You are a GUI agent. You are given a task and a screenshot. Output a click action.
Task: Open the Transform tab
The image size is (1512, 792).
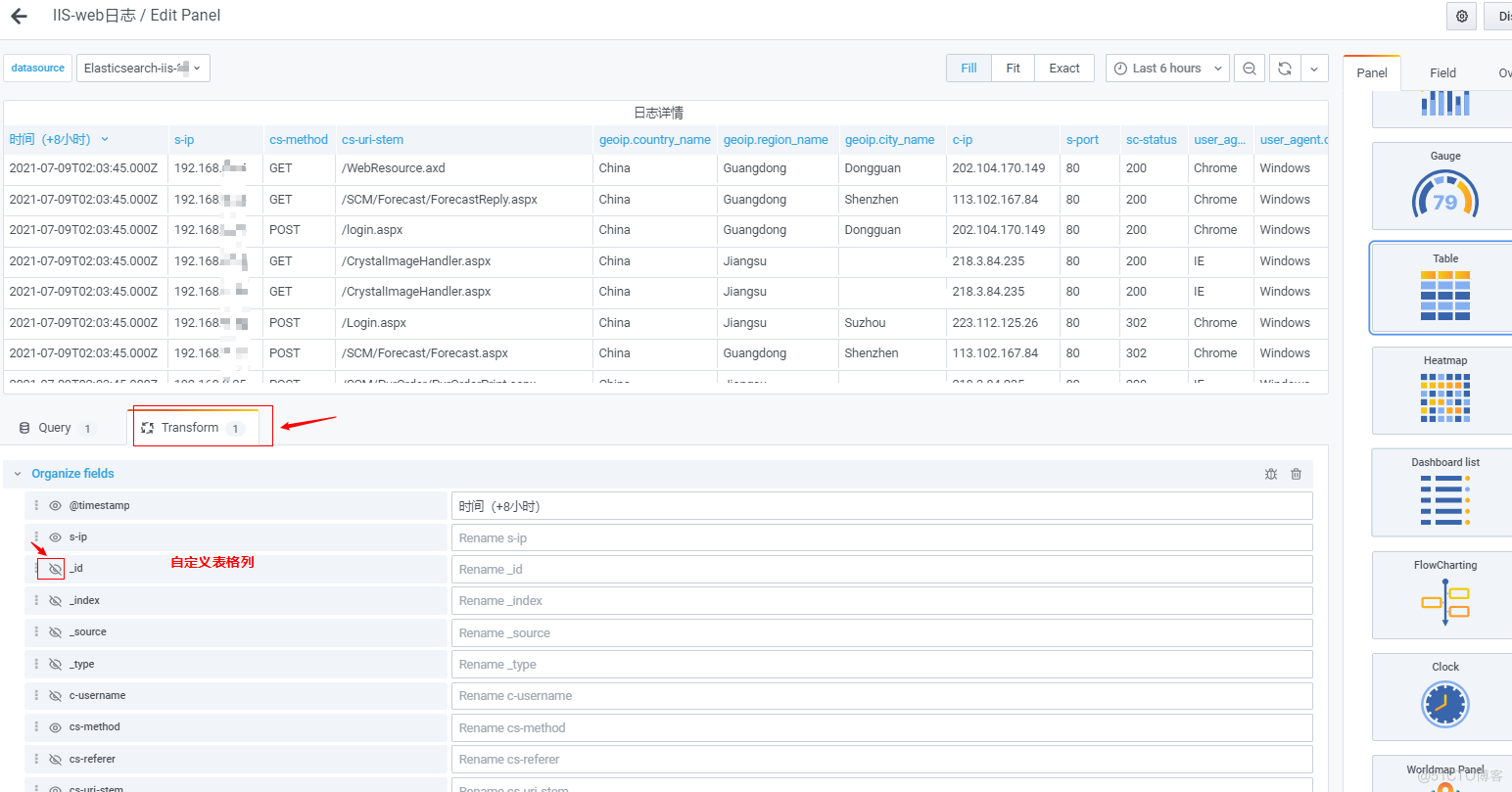(193, 428)
